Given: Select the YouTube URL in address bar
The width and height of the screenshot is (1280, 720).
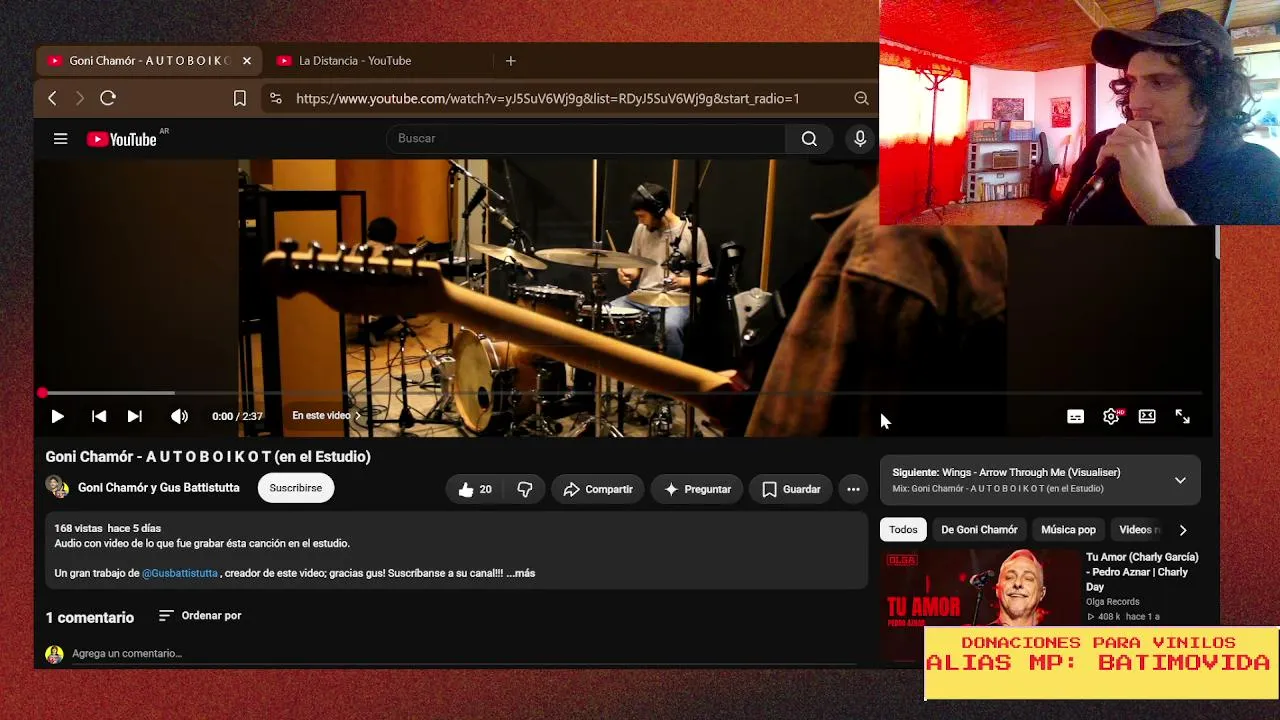Looking at the screenshot, I should pos(548,99).
